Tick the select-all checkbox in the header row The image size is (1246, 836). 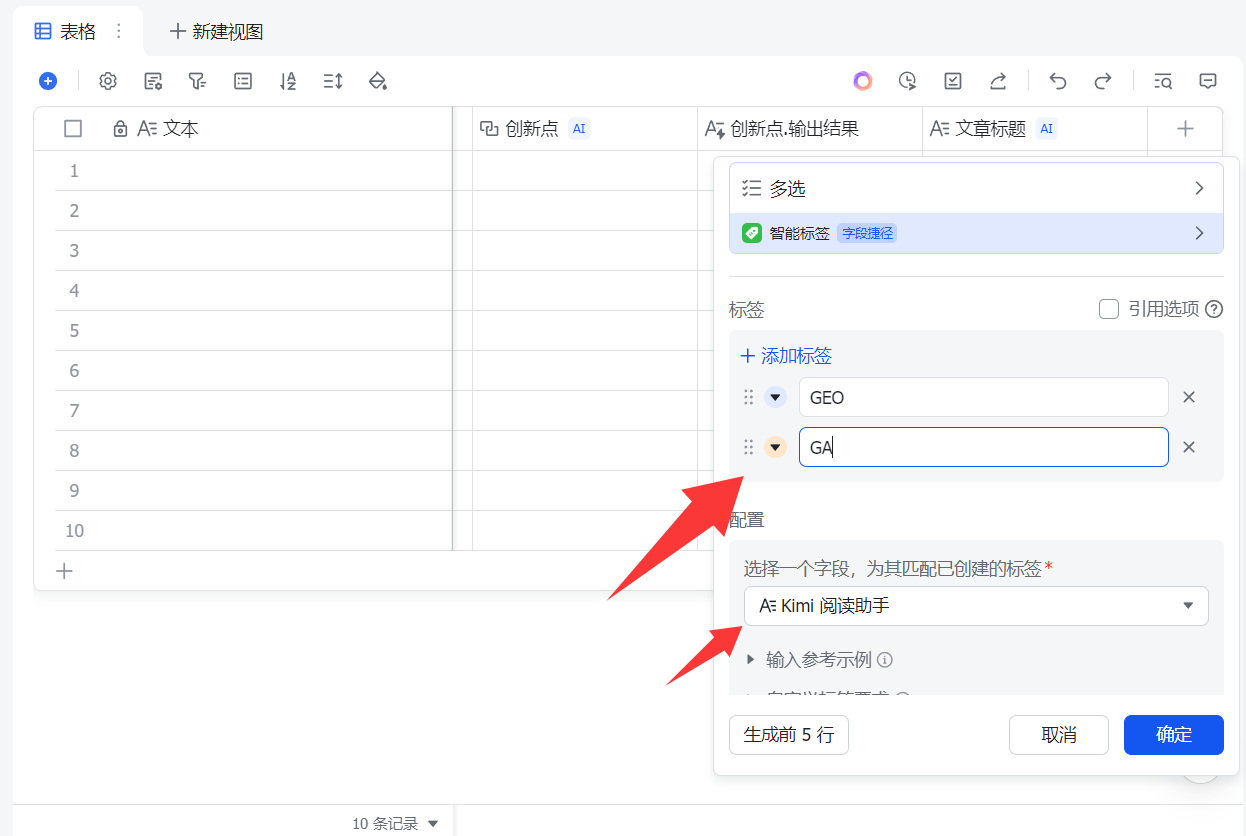coord(73,128)
